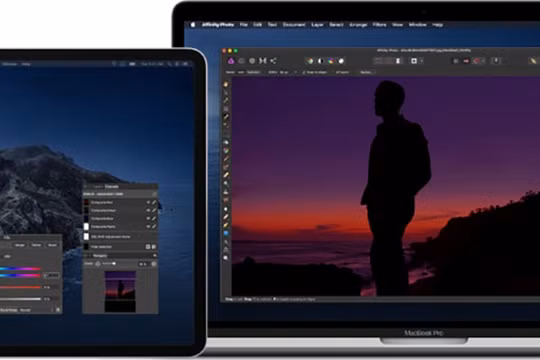
Task: Open the Help menu on the MacBook menu bar
Action: [x=437, y=25]
